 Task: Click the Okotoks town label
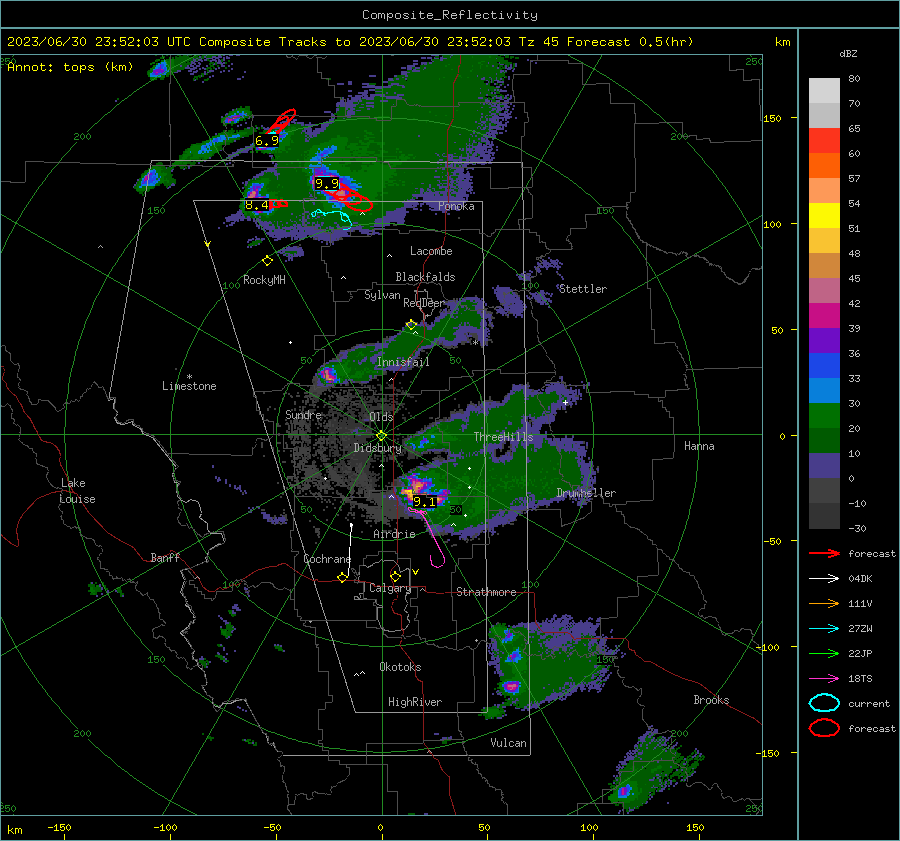400,667
